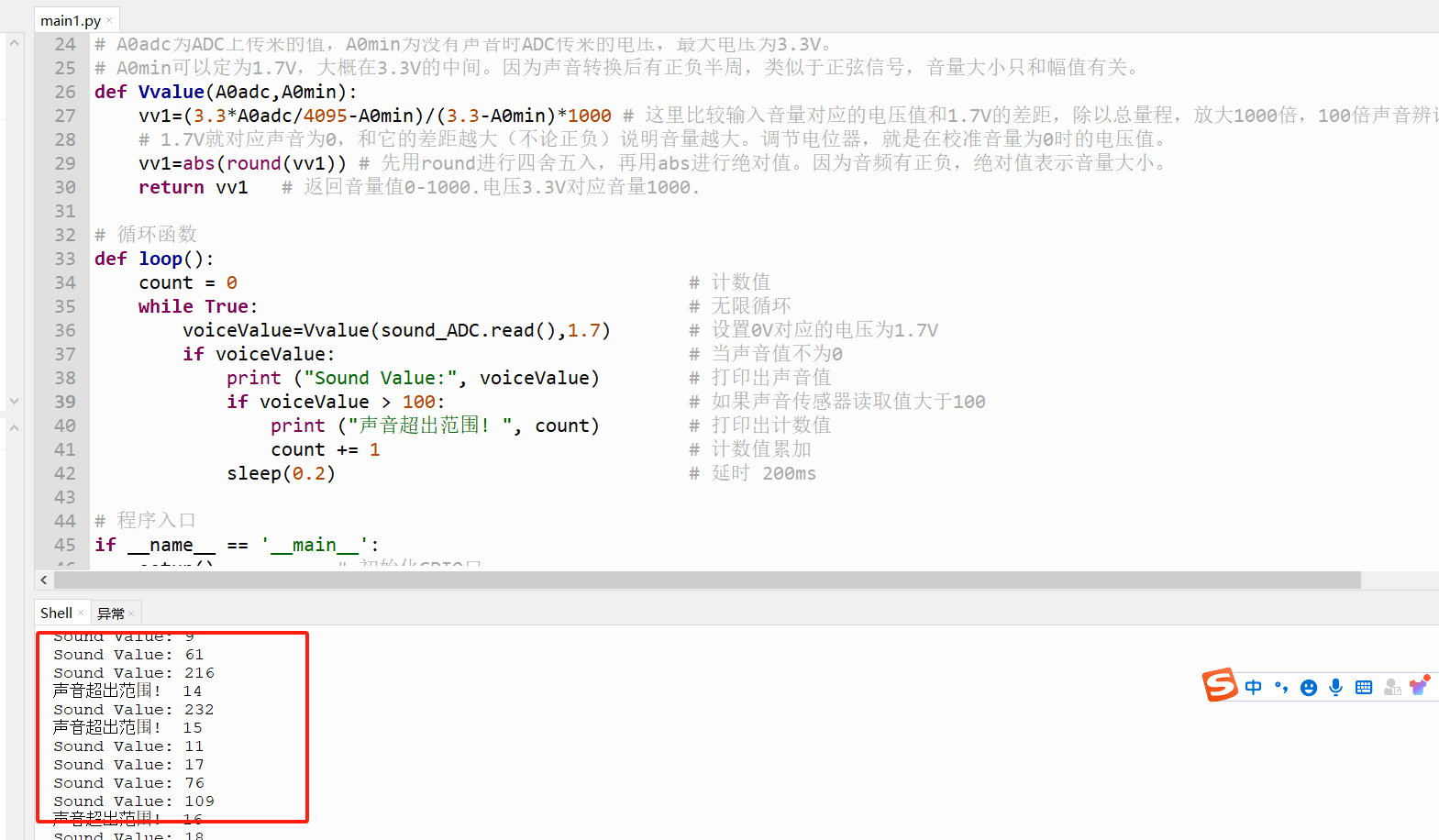This screenshot has height=840, width=1439.
Task: Close the main1.py editor tab
Action: (109, 20)
